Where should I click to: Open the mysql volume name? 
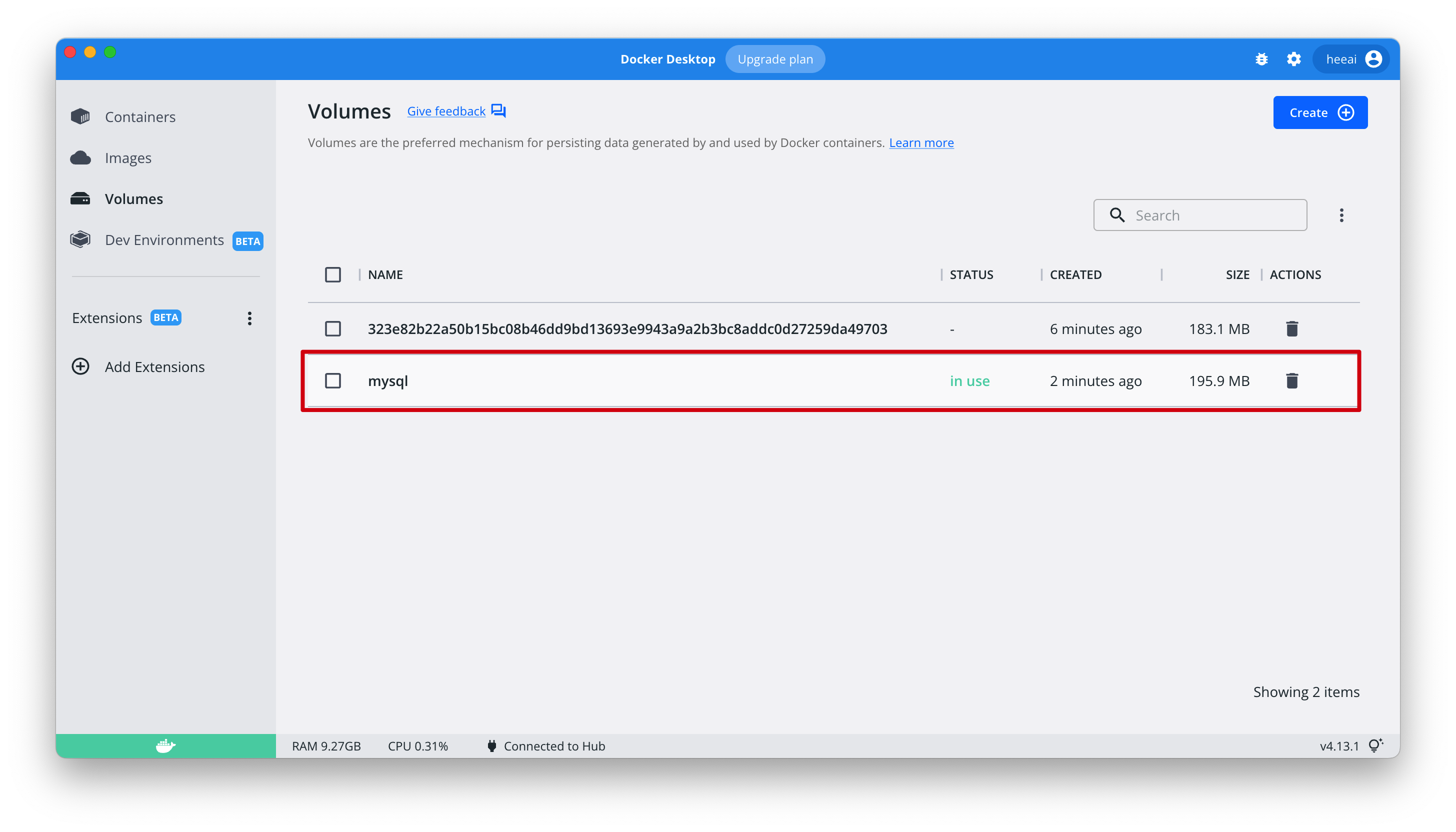[x=387, y=381]
